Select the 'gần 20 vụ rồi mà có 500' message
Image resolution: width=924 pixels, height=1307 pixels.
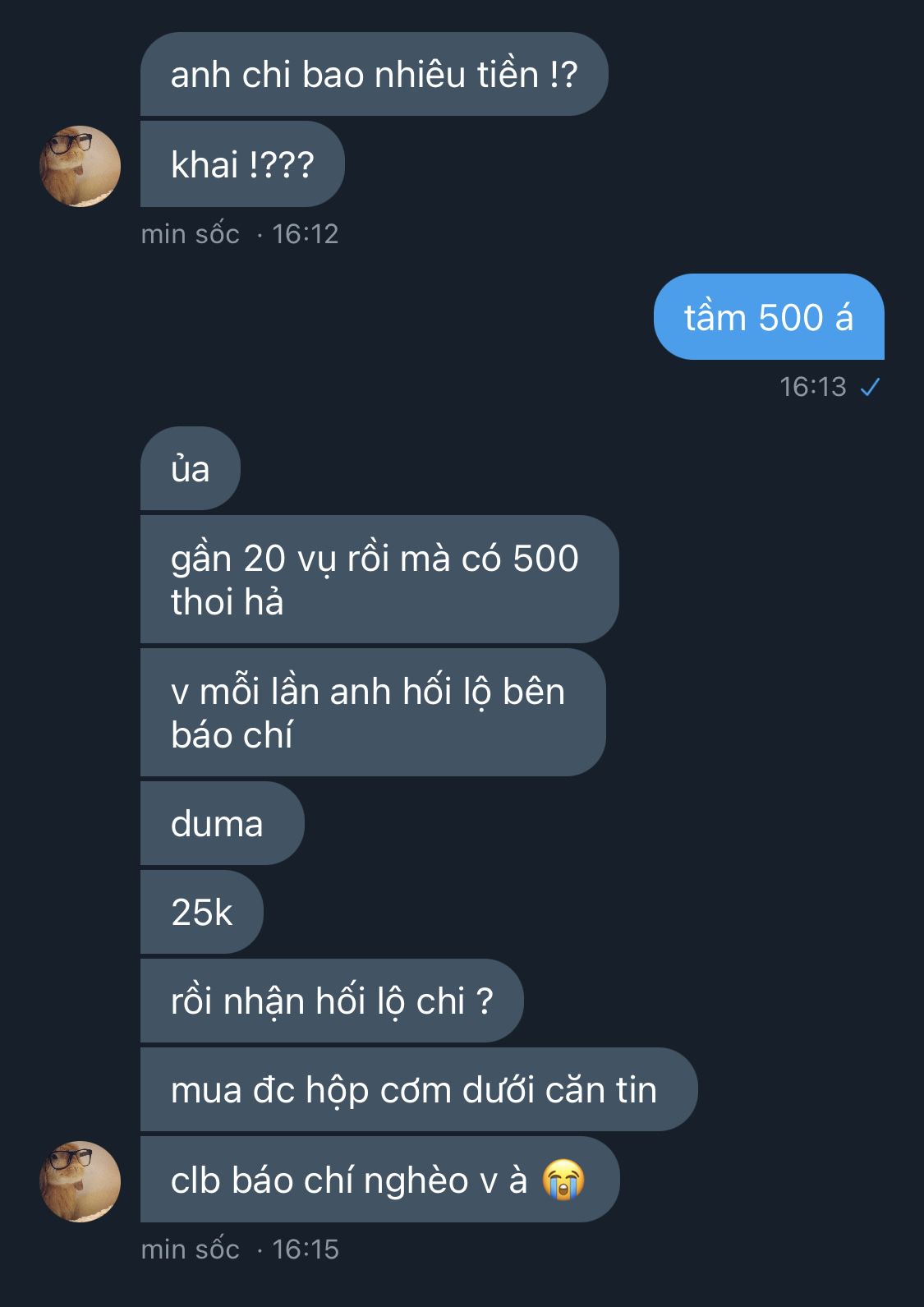point(379,579)
